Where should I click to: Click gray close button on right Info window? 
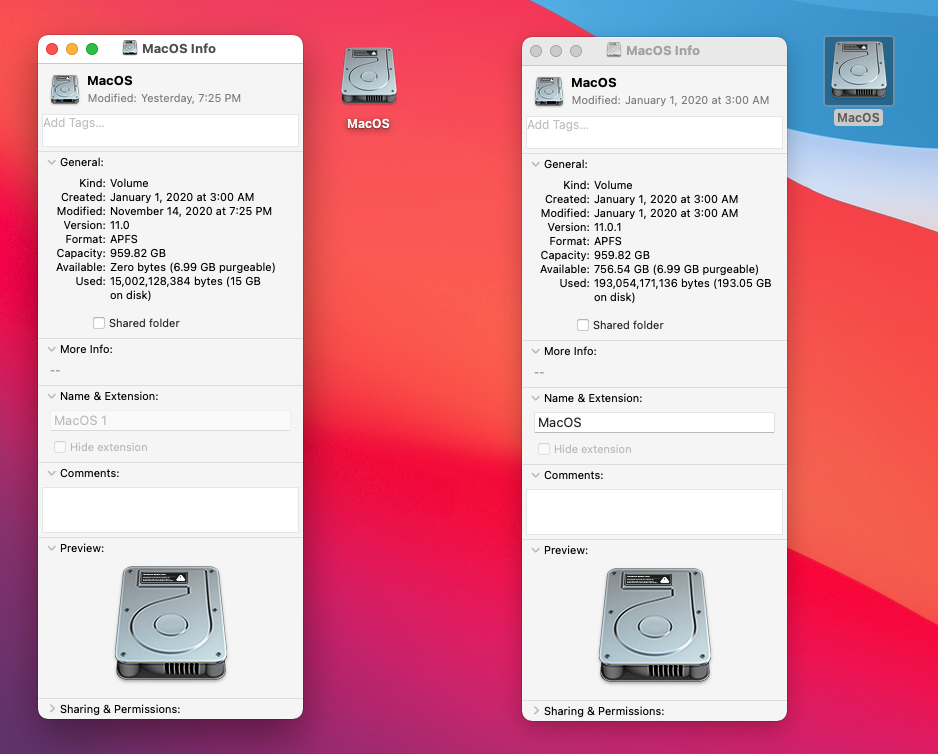click(536, 51)
